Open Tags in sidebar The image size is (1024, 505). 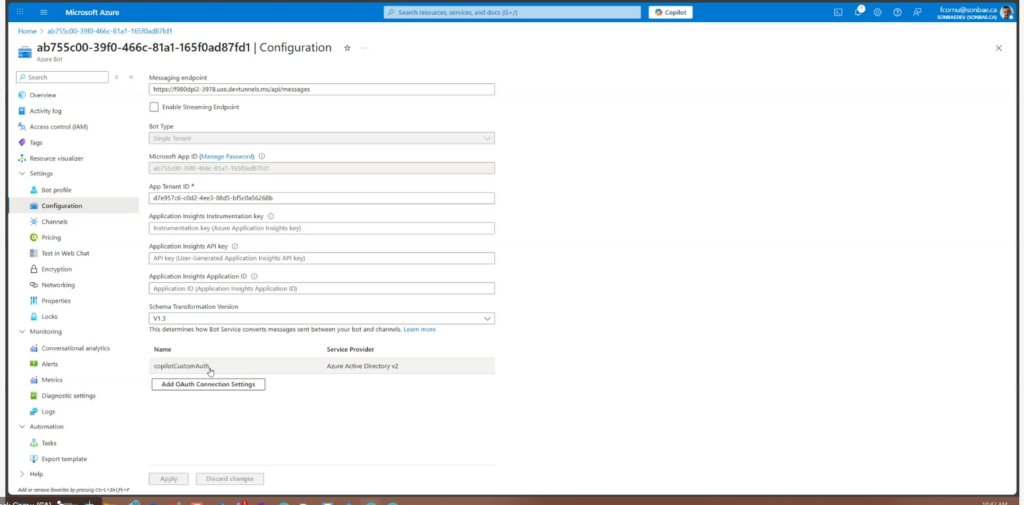coord(36,142)
